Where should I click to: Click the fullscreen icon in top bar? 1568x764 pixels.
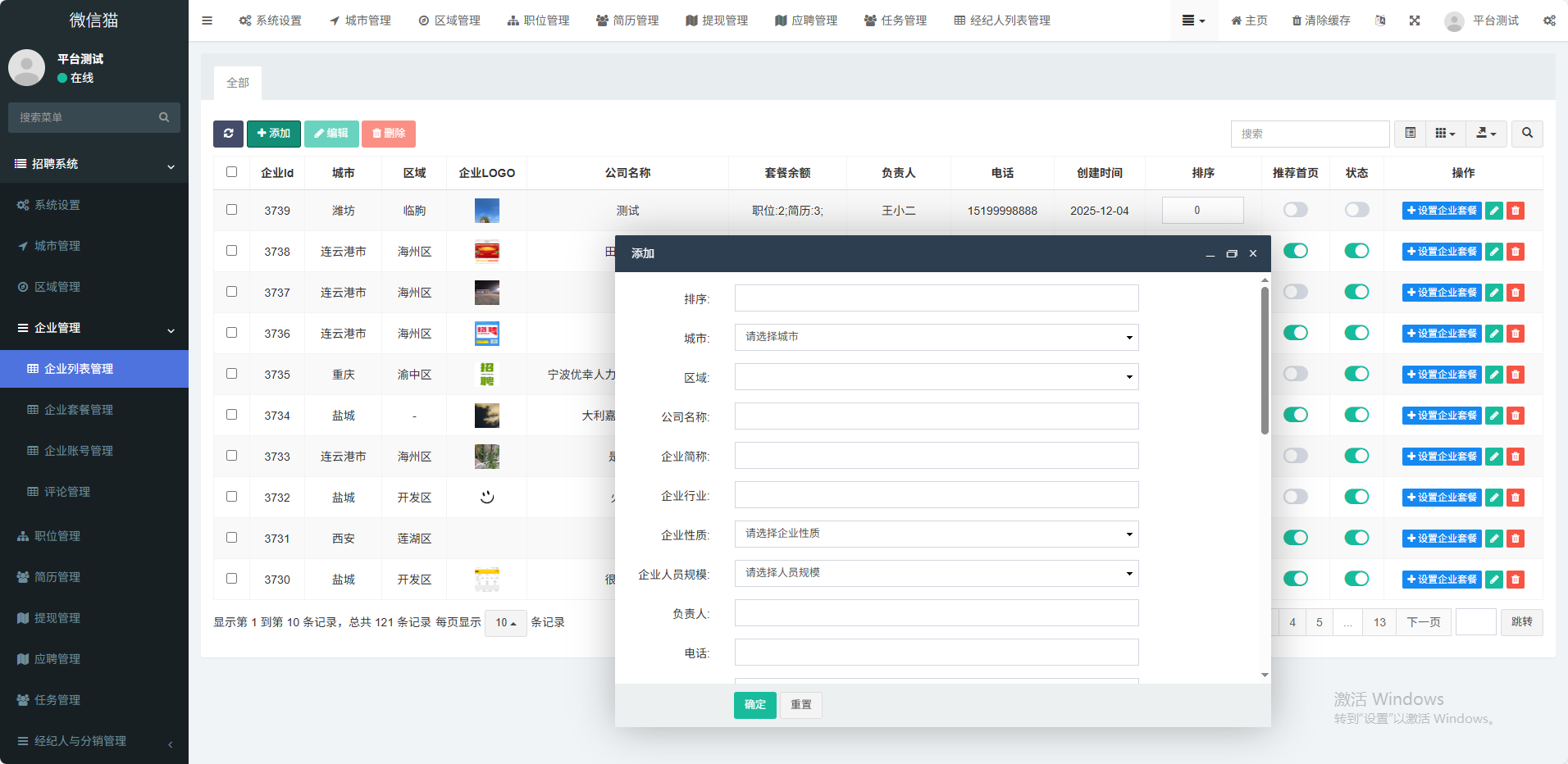pyautogui.click(x=1415, y=20)
